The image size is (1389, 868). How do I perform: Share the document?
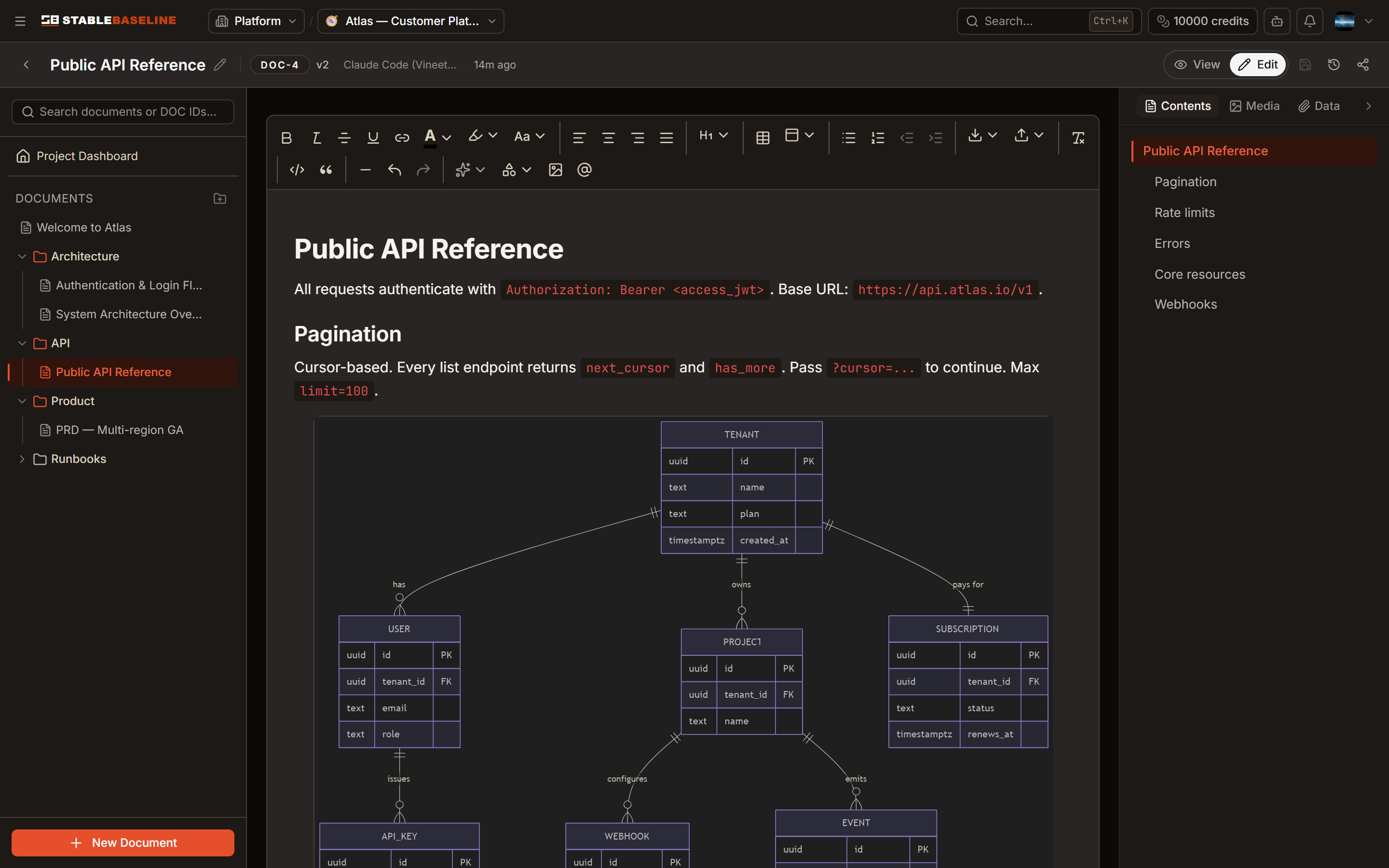click(1363, 65)
